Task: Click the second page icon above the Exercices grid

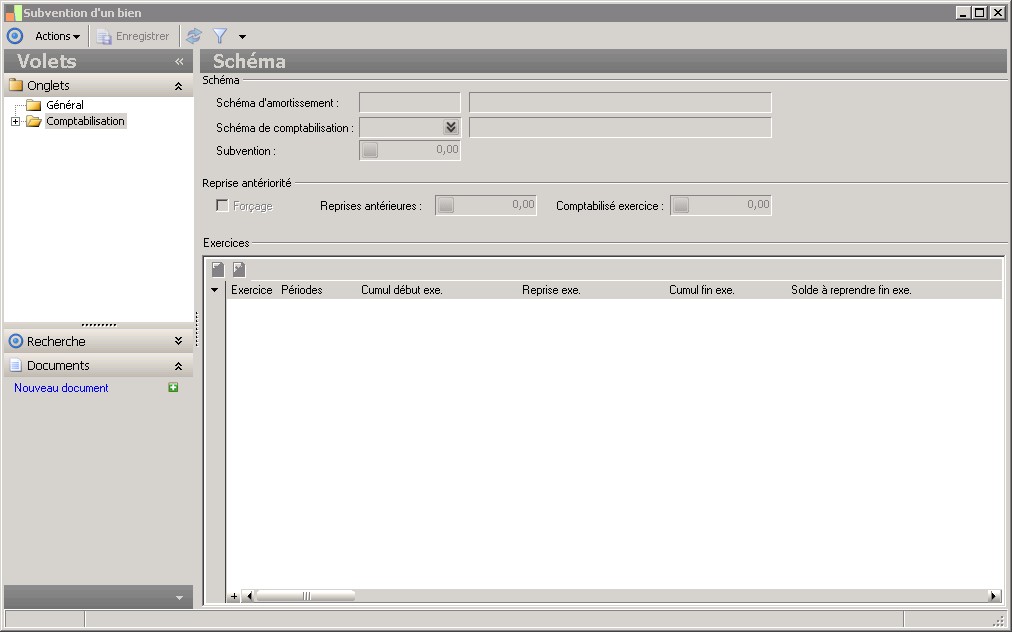Action: click(x=239, y=269)
